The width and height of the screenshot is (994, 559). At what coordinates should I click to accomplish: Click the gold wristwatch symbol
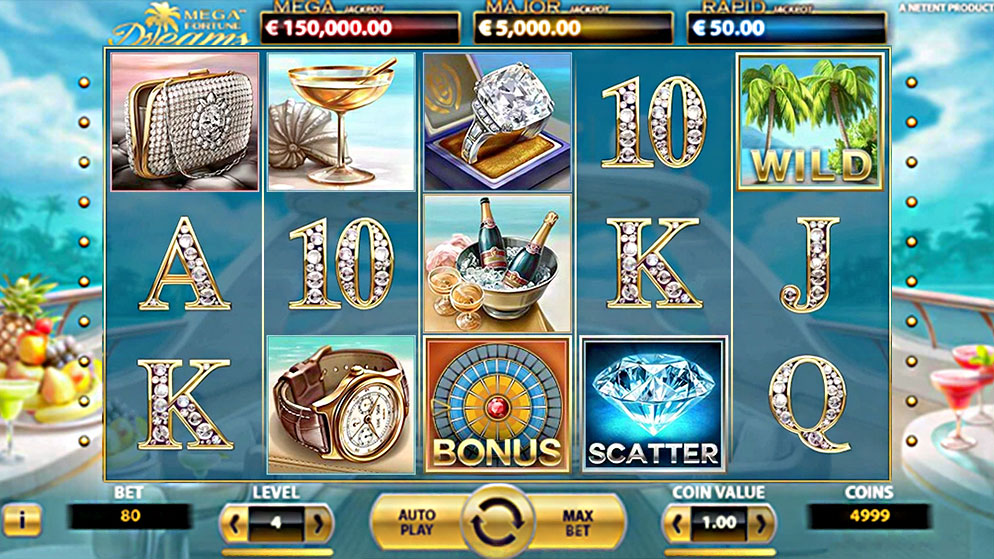click(x=341, y=404)
